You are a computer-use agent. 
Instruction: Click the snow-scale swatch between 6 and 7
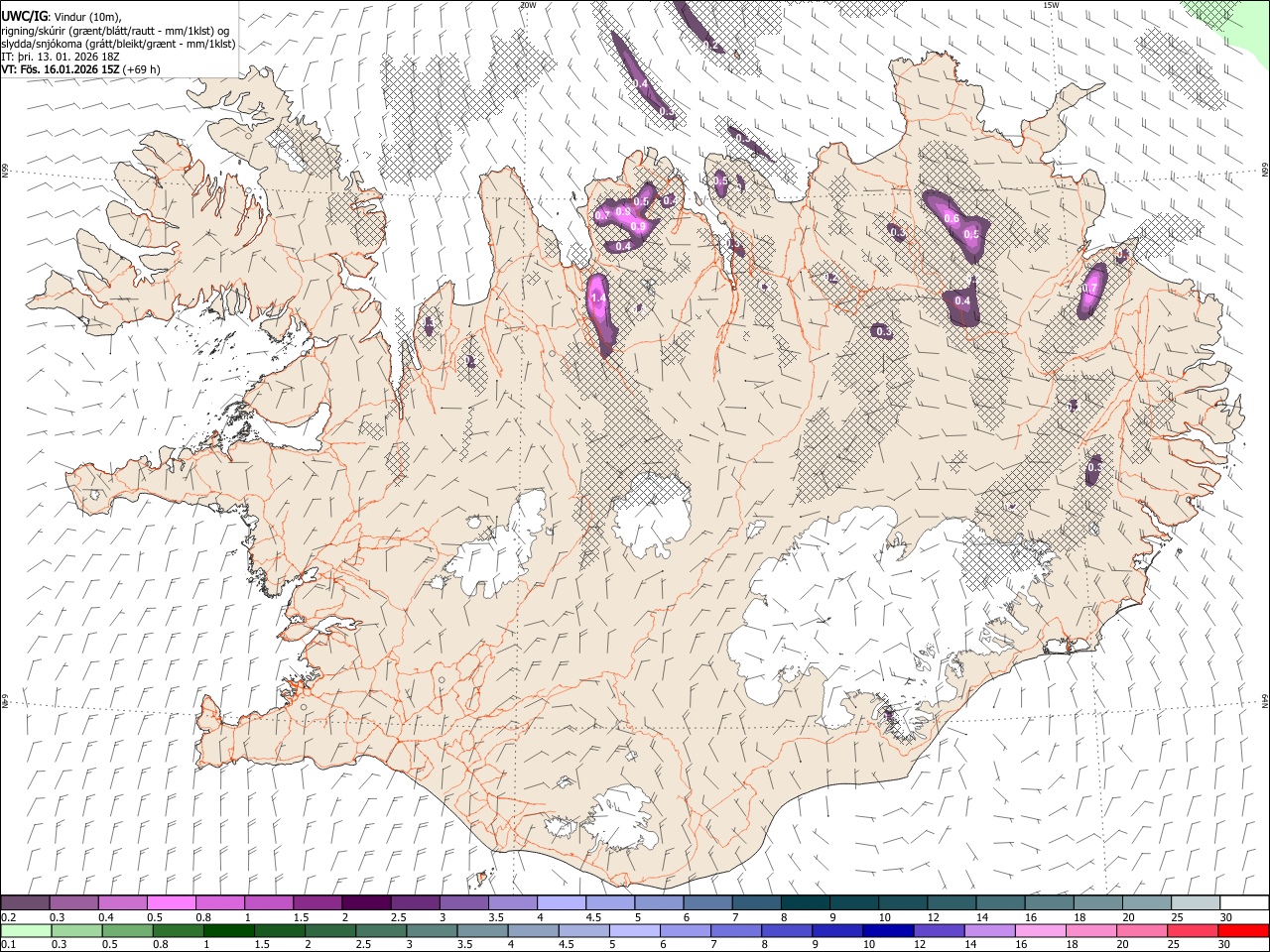[x=707, y=902]
